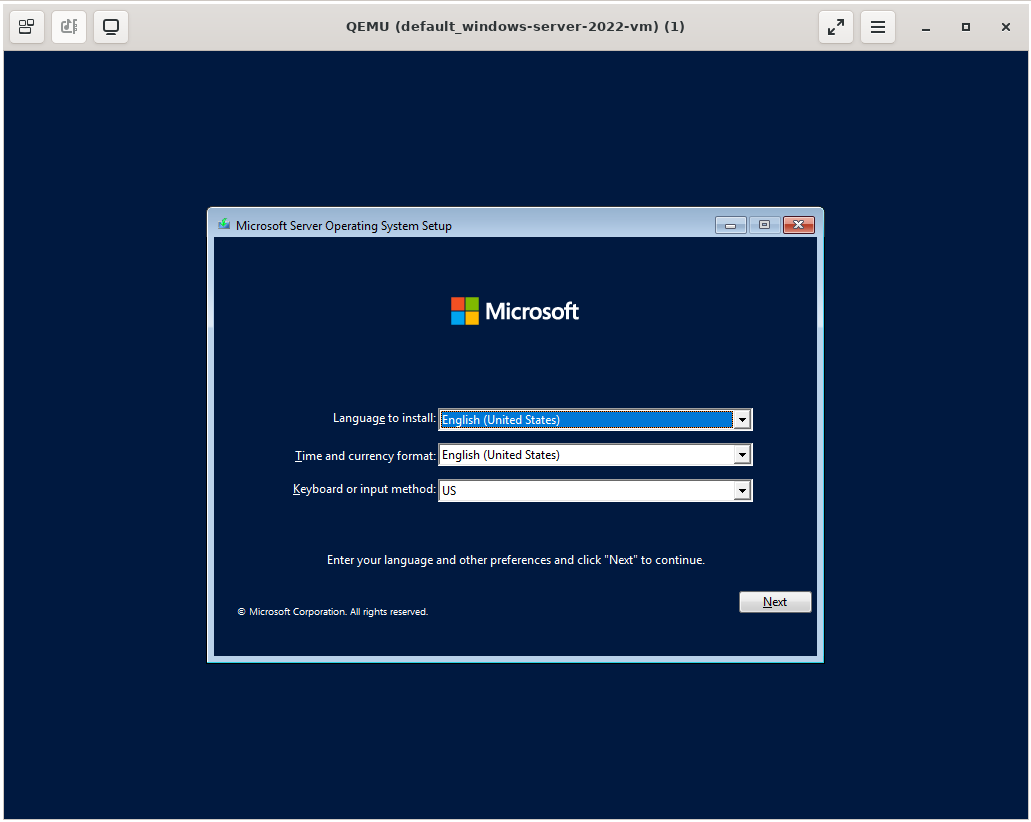Click the monitor display icon in QEMU header
The image size is (1031, 822).
point(111,27)
